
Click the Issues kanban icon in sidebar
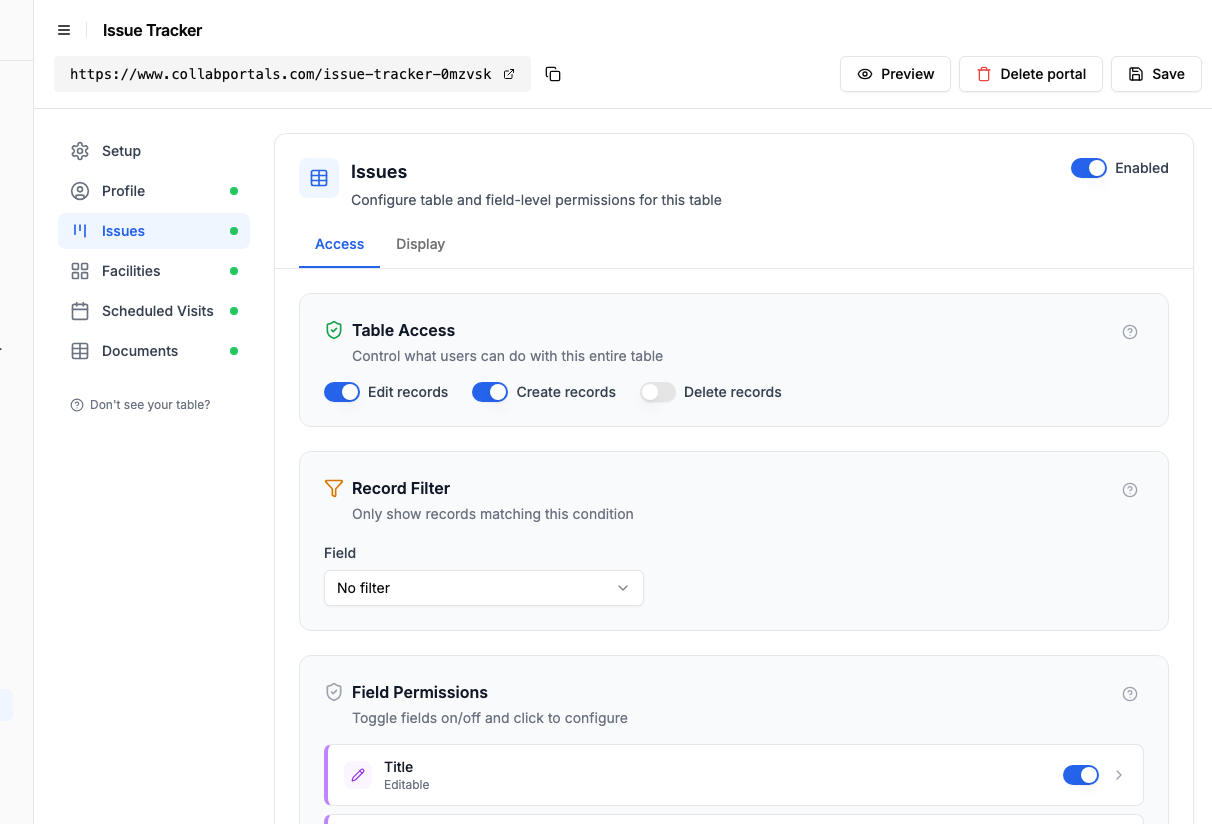coord(80,231)
